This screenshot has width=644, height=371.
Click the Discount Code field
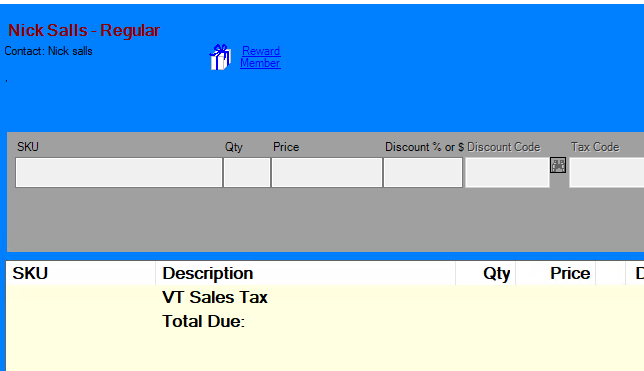pos(507,173)
